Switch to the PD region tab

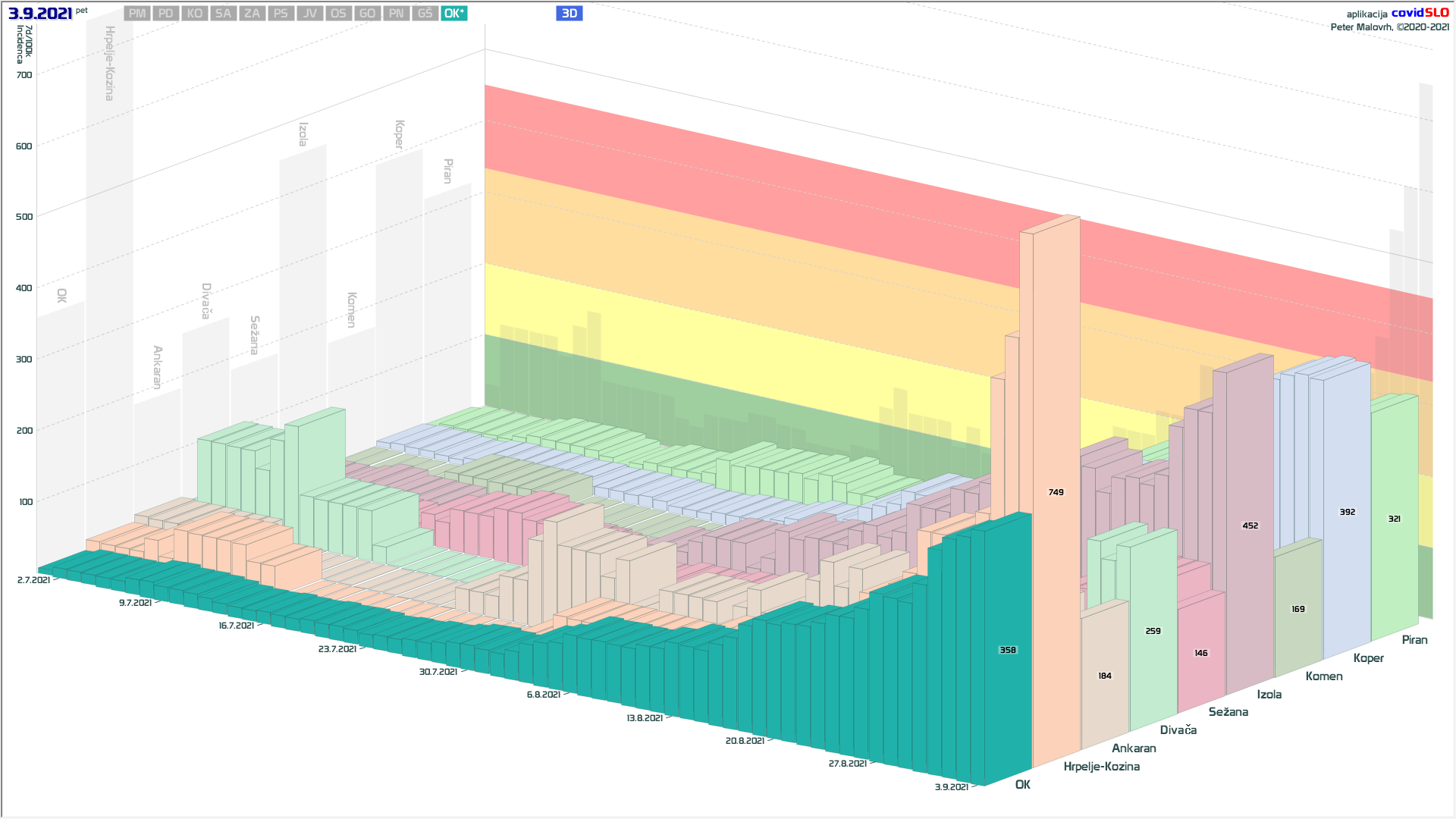pyautogui.click(x=166, y=14)
